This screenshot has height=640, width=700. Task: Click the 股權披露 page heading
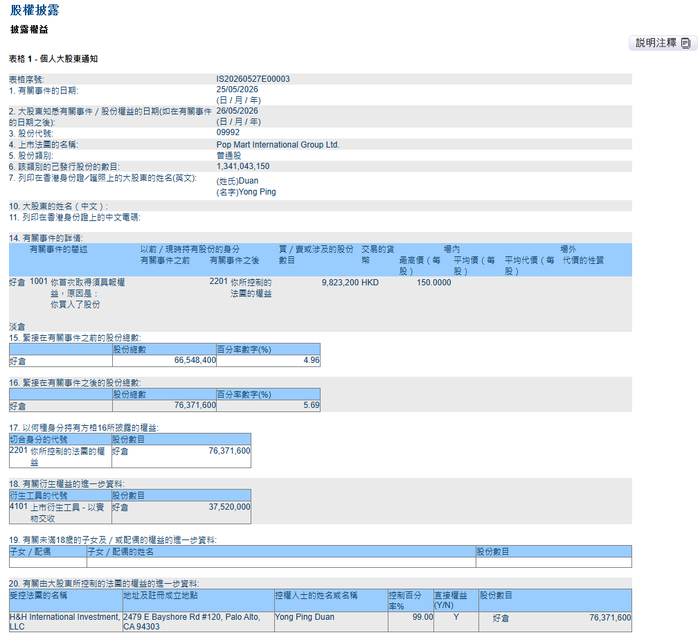(x=35, y=10)
